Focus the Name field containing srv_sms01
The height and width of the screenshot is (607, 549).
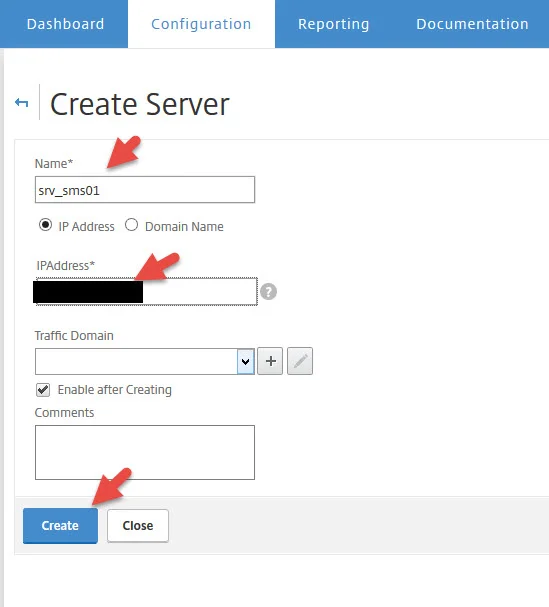pyautogui.click(x=145, y=190)
